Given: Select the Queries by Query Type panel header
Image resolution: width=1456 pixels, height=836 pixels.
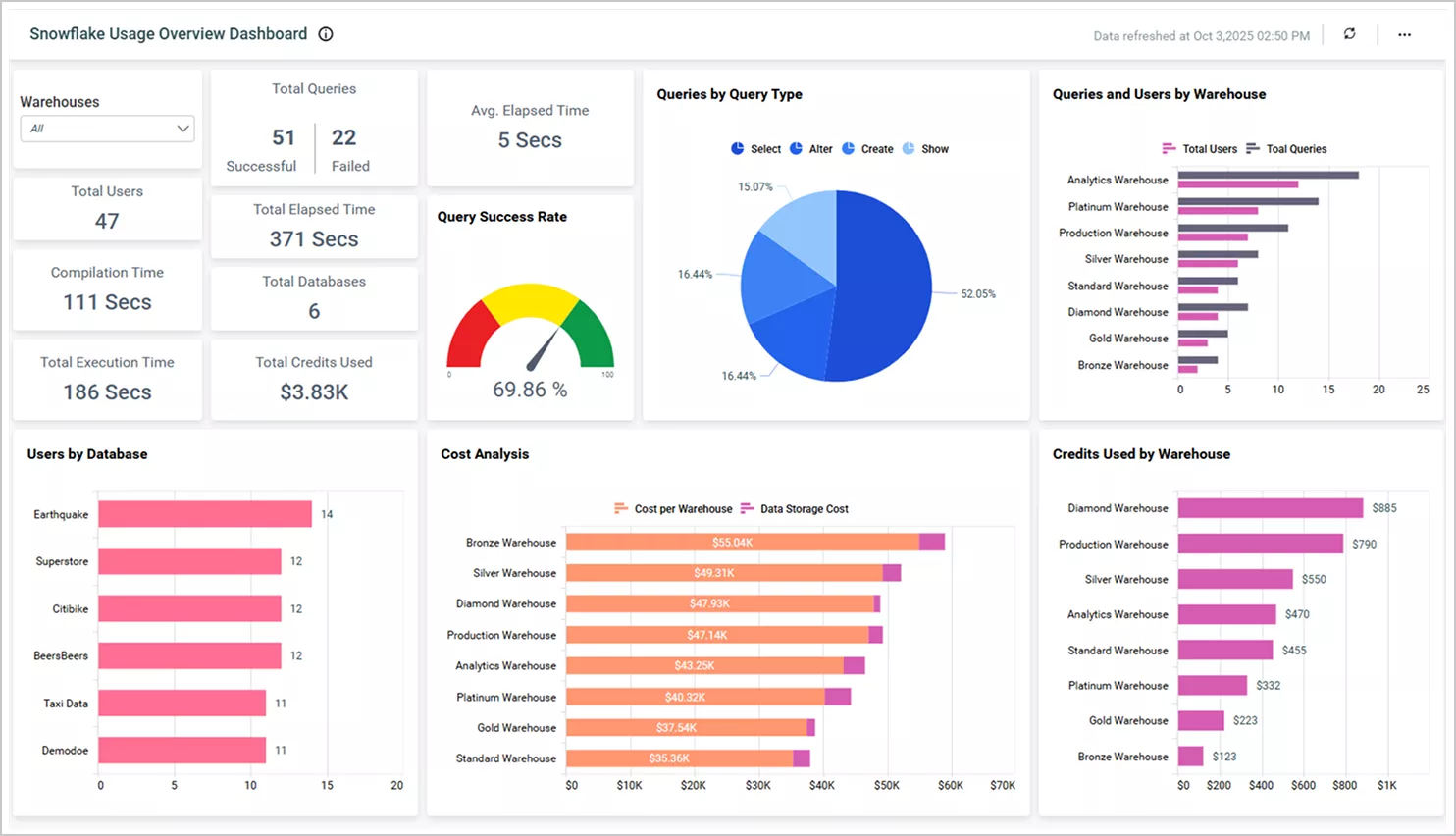Looking at the screenshot, I should (729, 94).
